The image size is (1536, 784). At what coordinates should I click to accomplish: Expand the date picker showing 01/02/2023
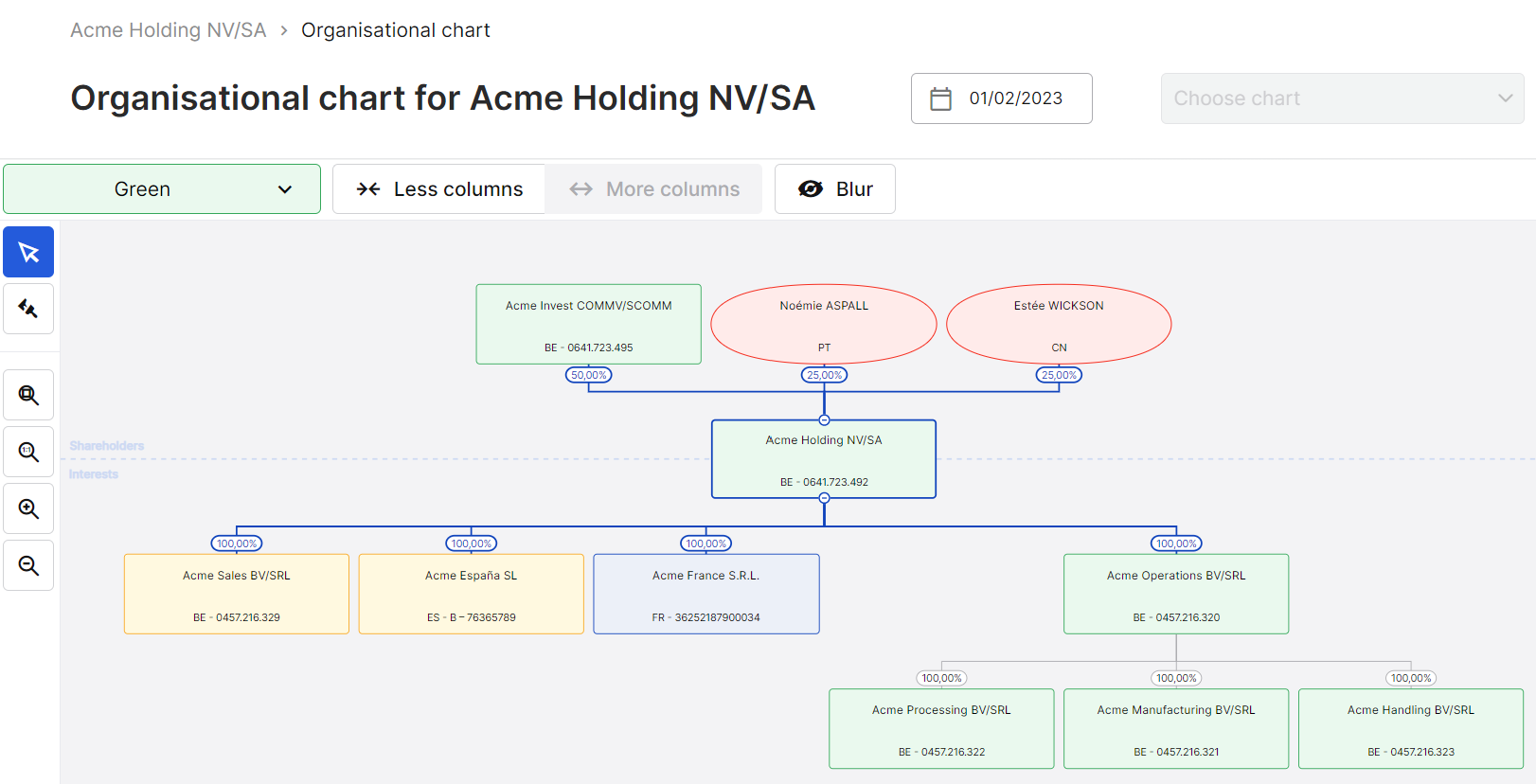[x=1001, y=98]
